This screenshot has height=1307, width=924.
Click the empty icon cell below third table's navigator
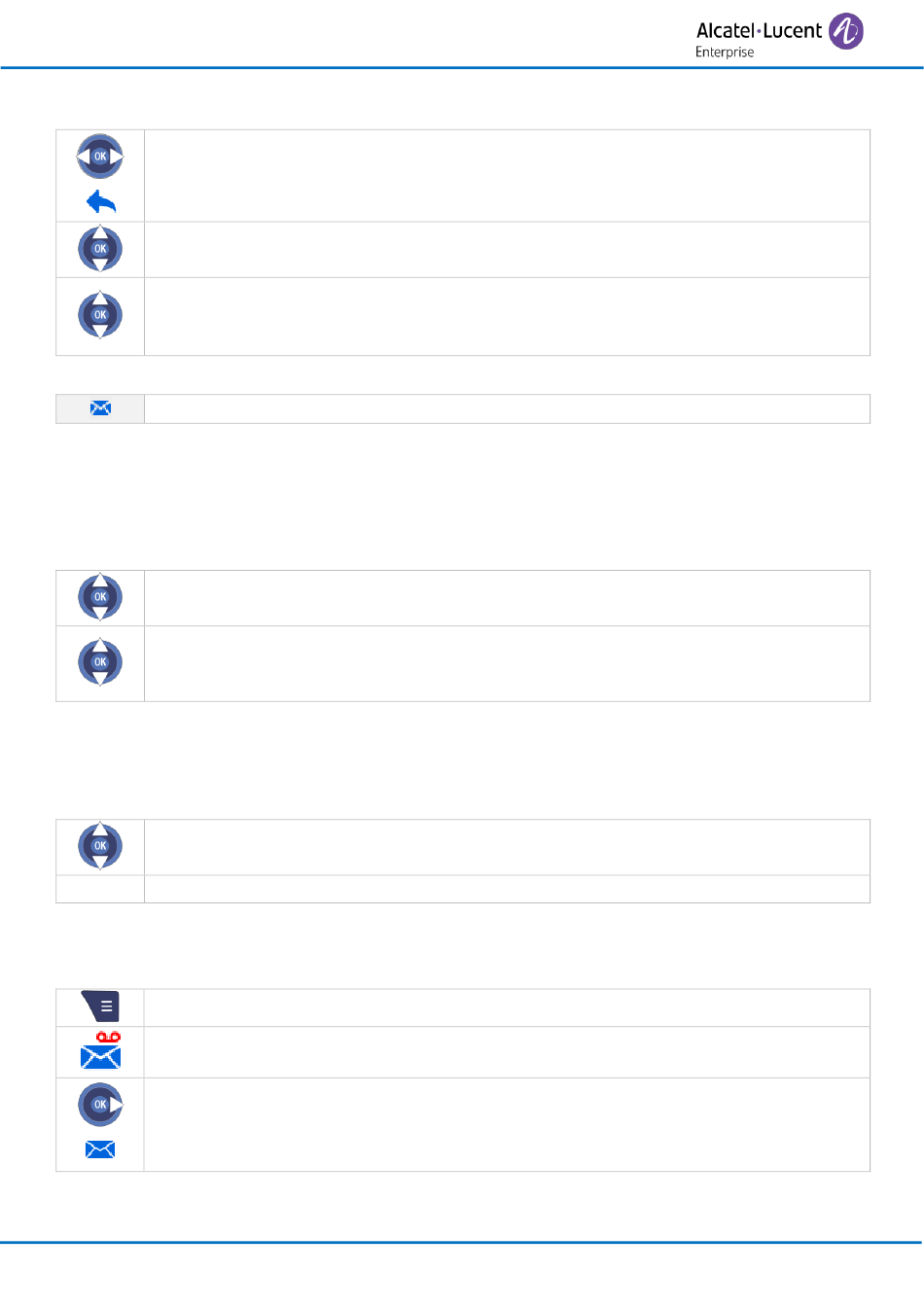click(100, 889)
